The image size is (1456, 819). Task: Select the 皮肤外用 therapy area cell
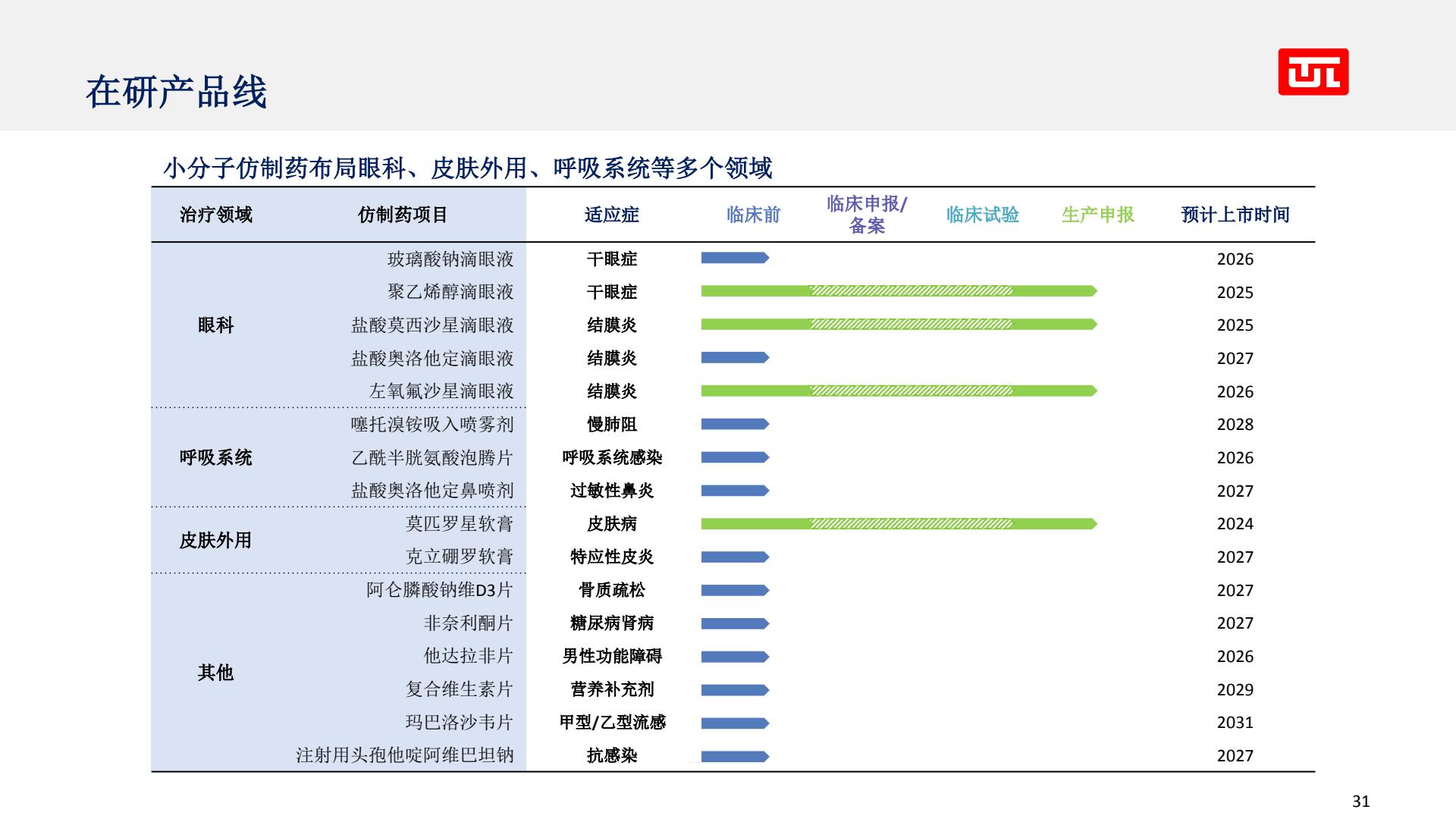216,540
